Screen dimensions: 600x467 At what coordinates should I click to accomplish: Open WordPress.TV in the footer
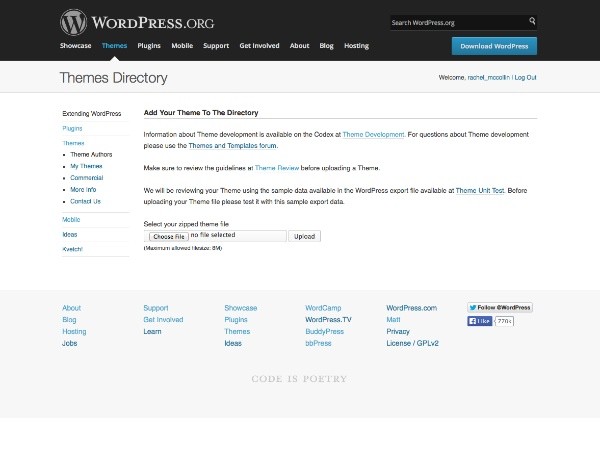(x=328, y=320)
